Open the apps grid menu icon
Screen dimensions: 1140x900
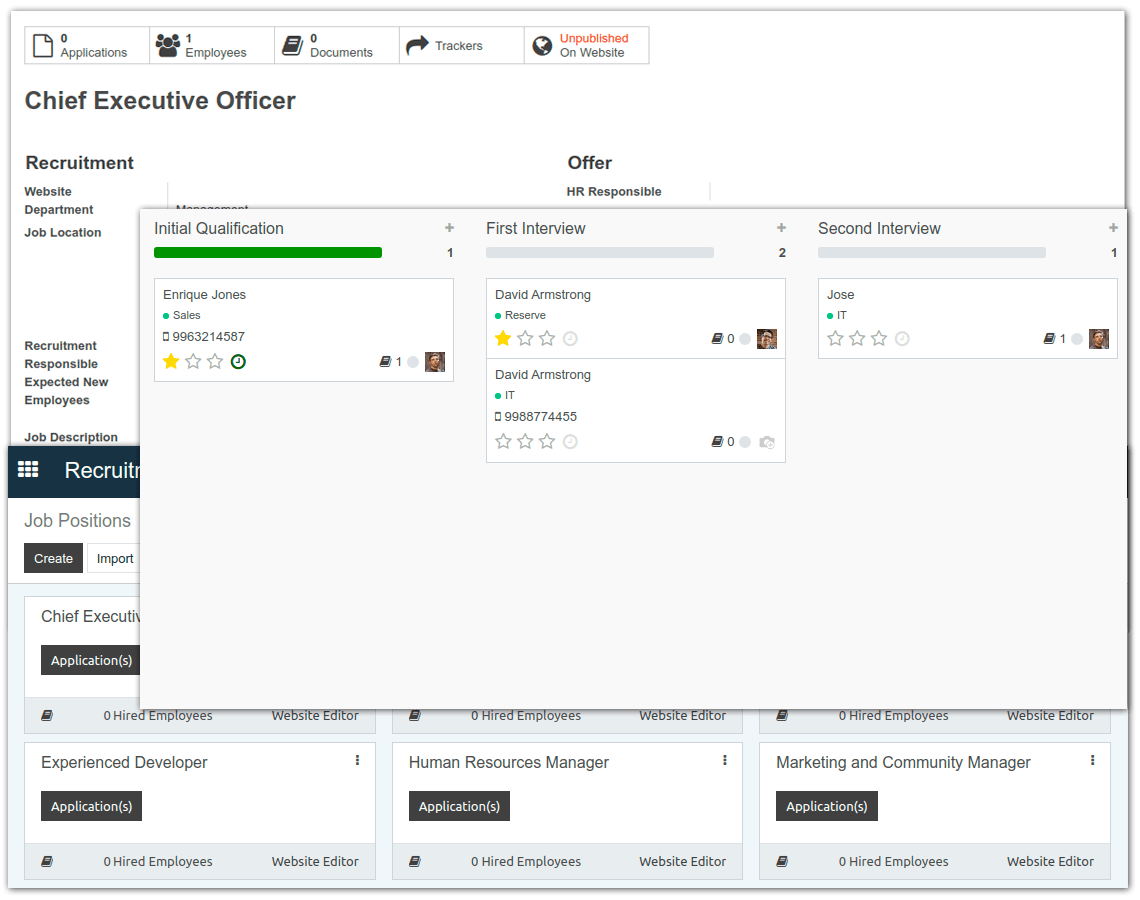coord(28,469)
